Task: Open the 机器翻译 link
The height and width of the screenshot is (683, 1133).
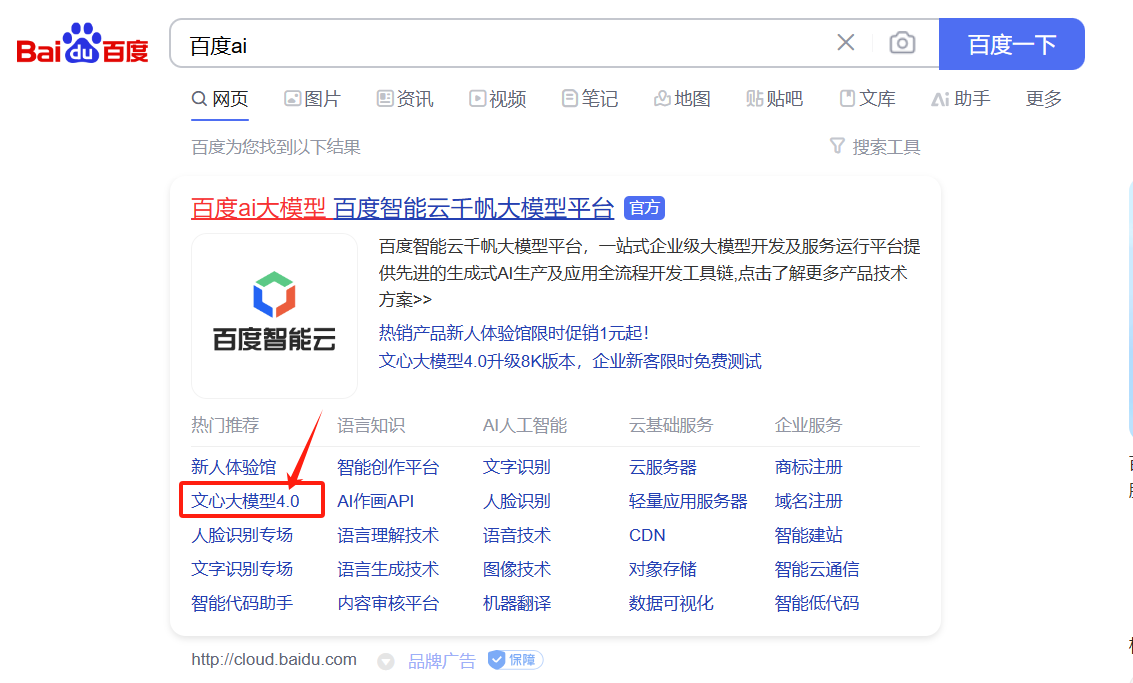Action: click(517, 603)
